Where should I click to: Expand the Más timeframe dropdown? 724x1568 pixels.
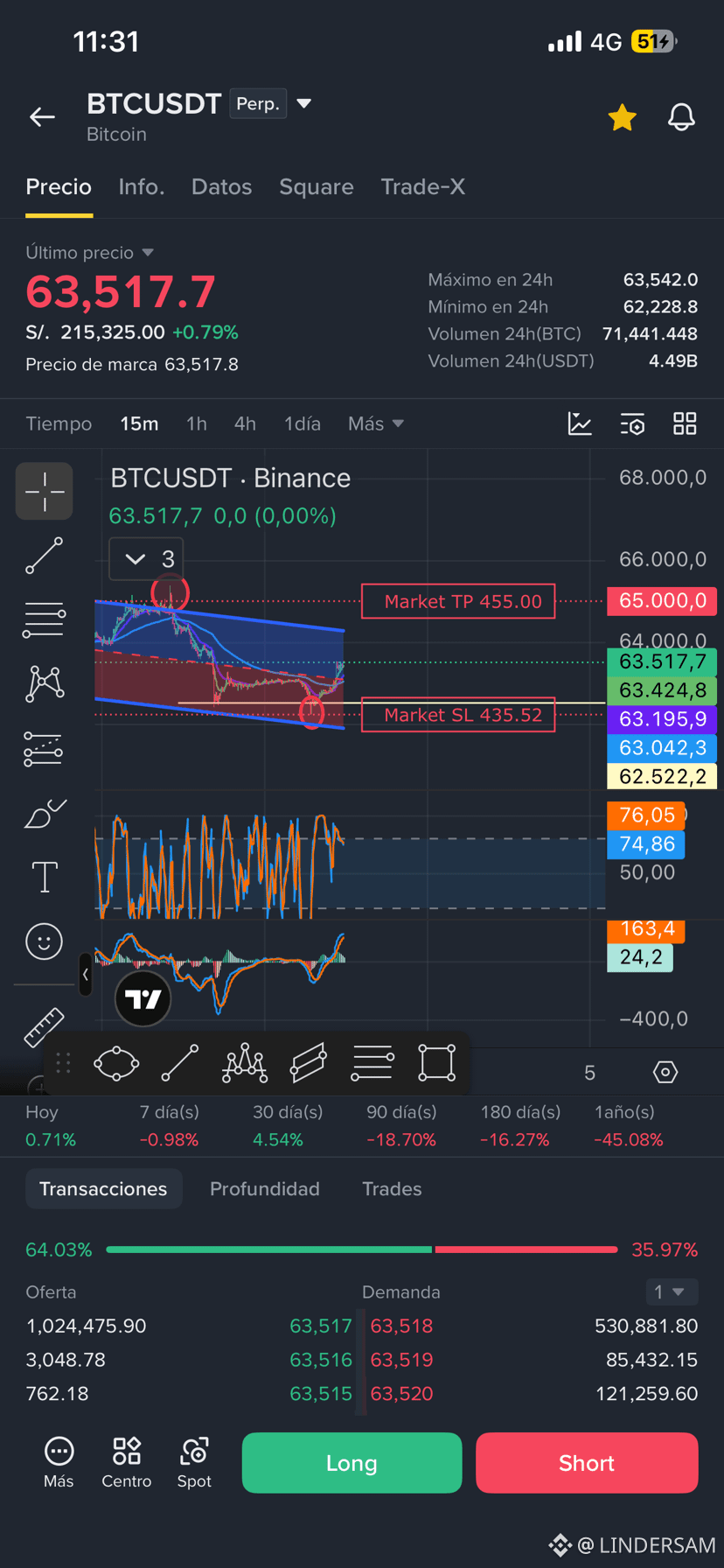[x=376, y=423]
